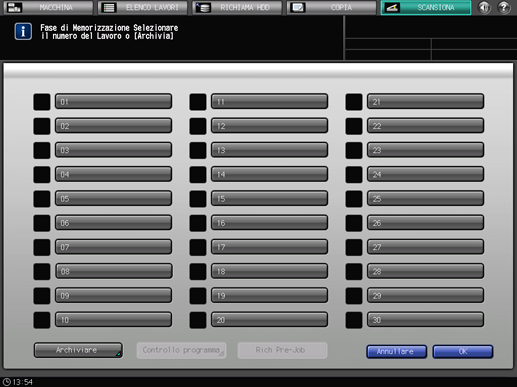Viewport: 517px width, 387px height.
Task: Click the 13:54 time display
Action: [x=23, y=382]
